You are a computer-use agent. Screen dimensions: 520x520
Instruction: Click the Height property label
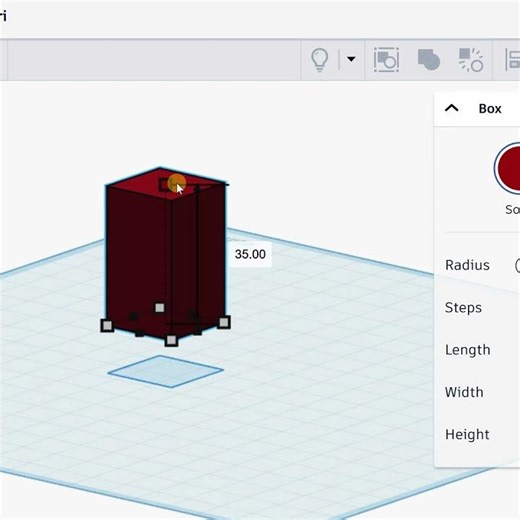pos(467,435)
